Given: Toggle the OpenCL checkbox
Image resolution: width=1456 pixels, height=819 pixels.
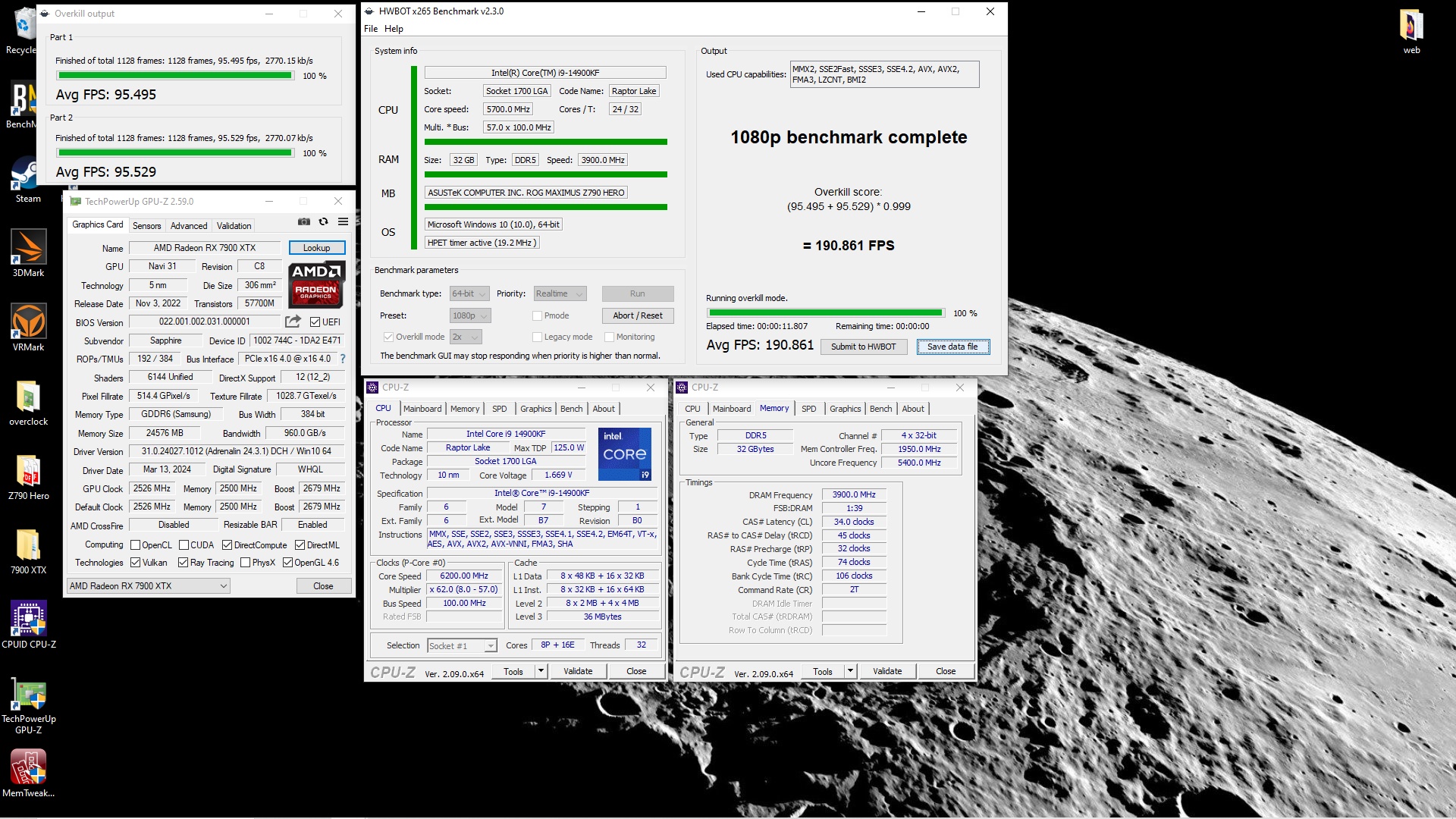Looking at the screenshot, I should (x=136, y=545).
